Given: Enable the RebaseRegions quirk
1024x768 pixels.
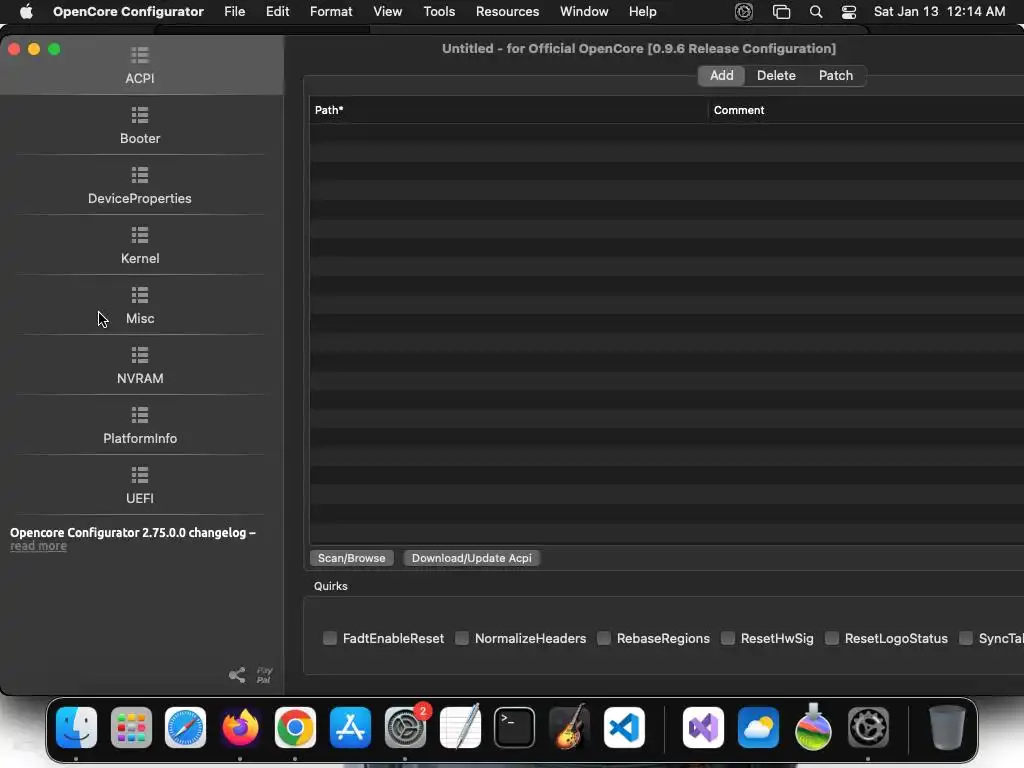Looking at the screenshot, I should coord(604,638).
